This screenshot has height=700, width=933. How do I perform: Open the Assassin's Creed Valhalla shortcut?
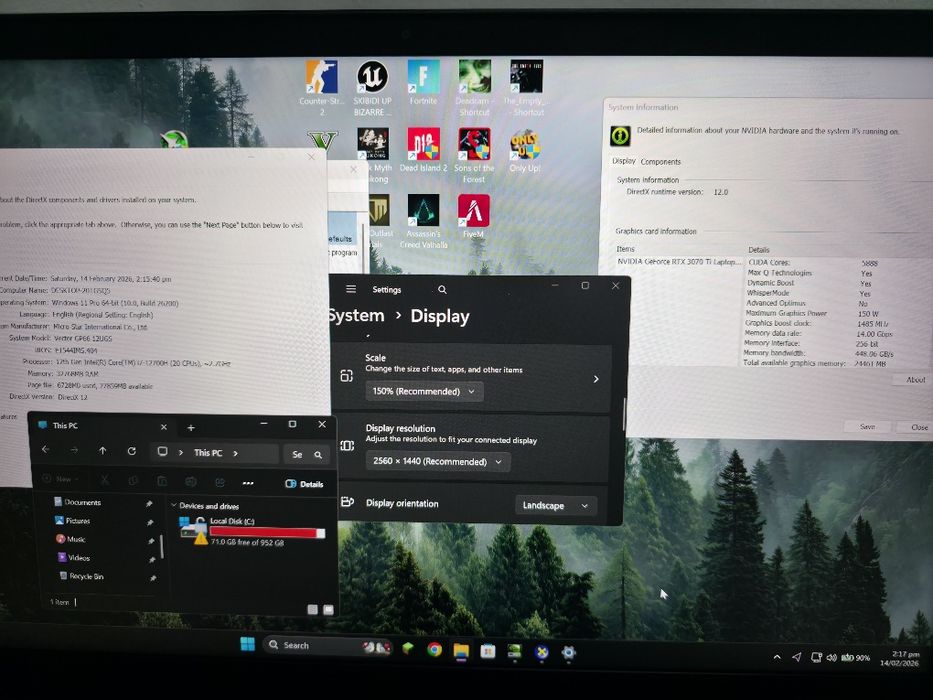coord(423,221)
